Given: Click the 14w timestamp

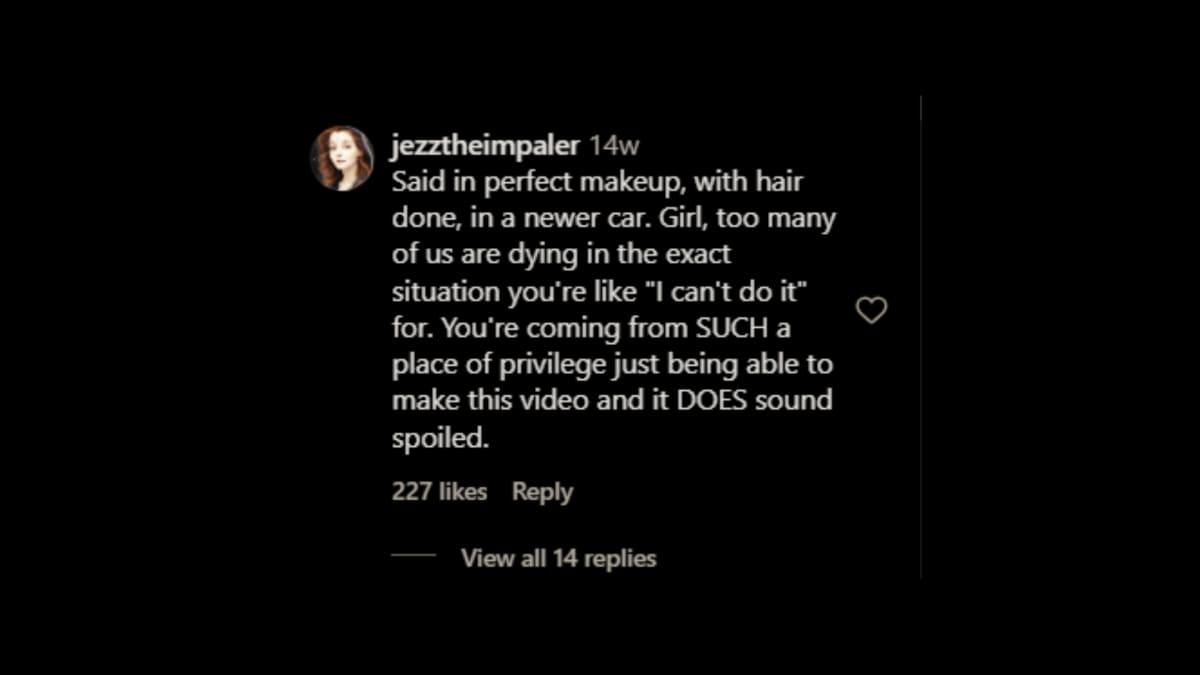Looking at the screenshot, I should (614, 146).
